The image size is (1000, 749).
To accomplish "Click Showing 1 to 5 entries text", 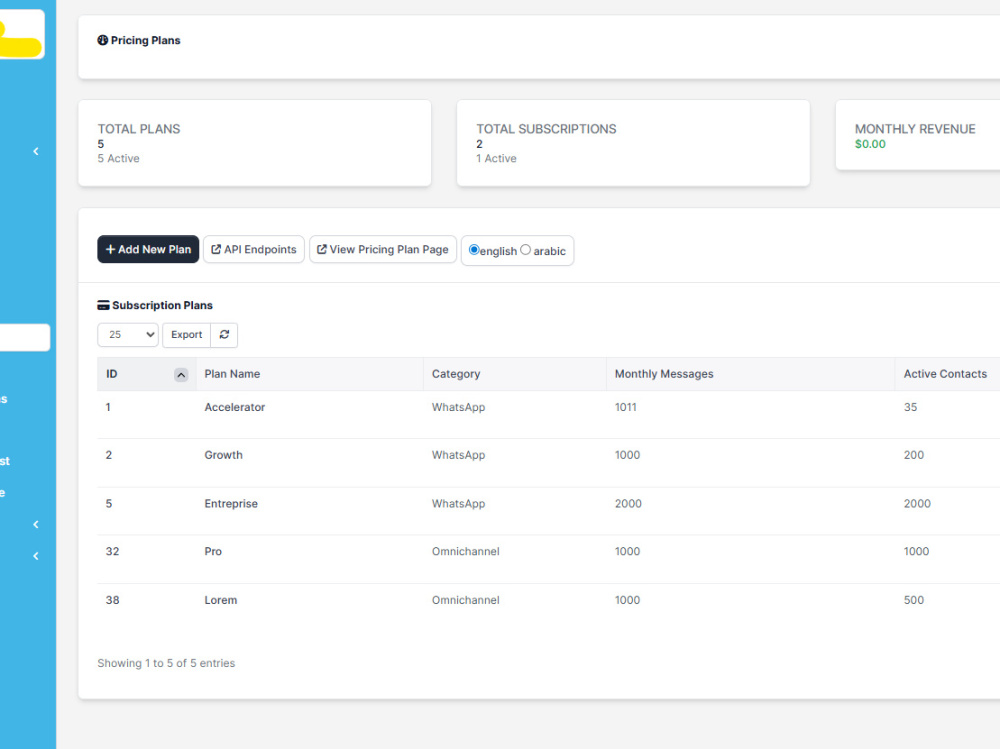I will [166, 663].
